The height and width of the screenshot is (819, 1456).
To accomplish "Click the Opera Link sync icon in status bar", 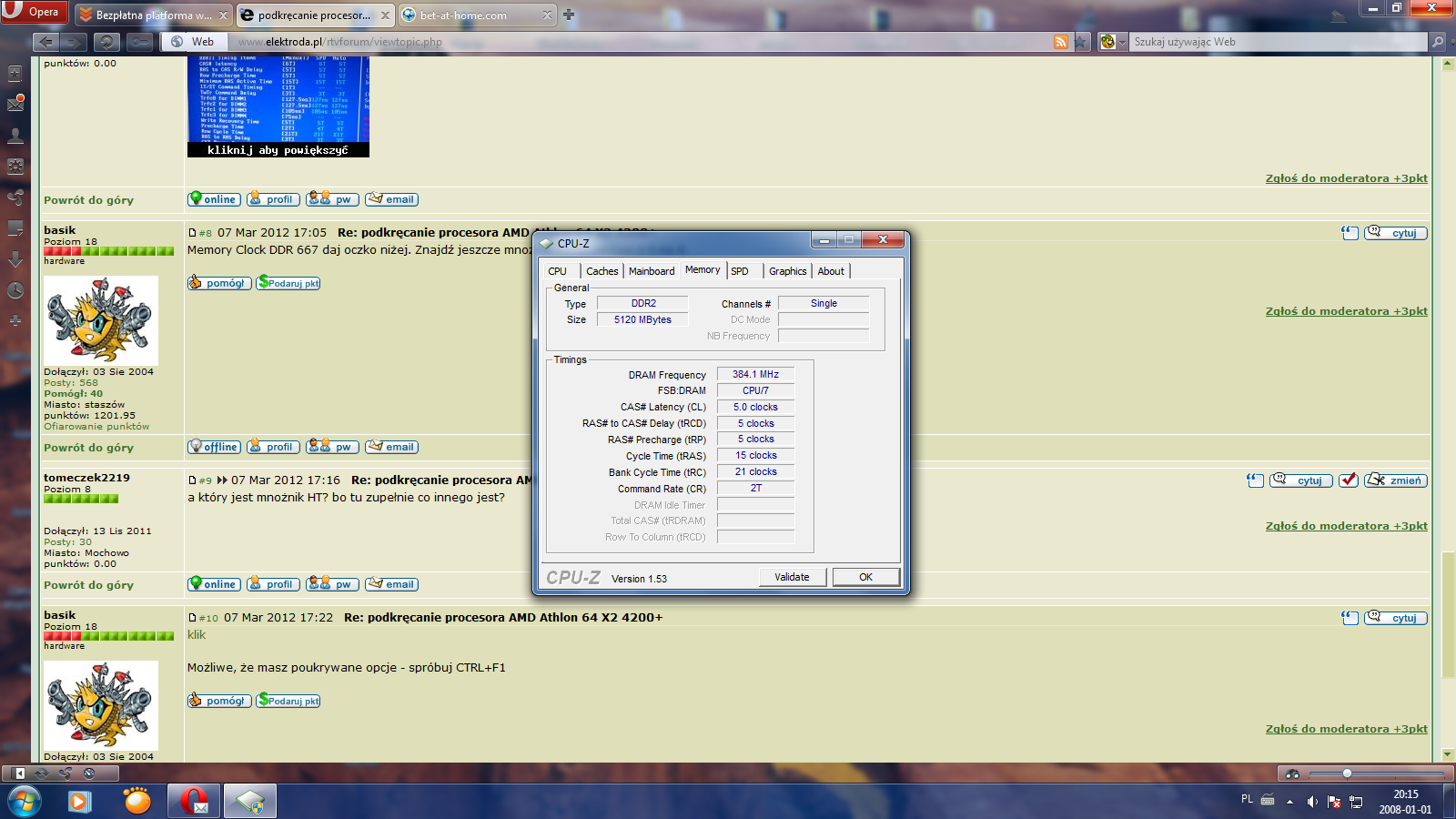I will [41, 773].
